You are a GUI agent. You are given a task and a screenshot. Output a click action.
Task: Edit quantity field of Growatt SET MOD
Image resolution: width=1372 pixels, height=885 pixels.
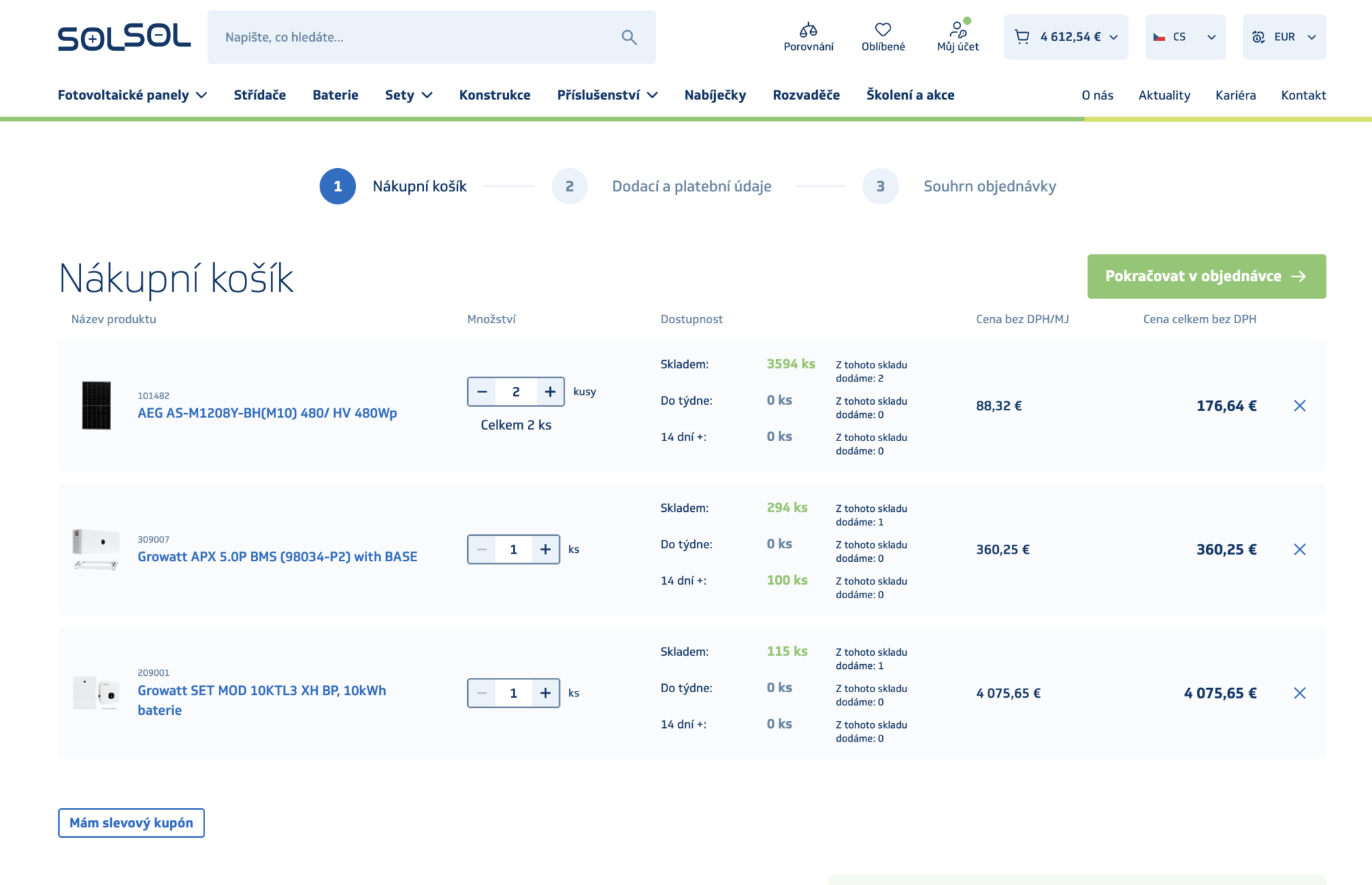click(513, 693)
